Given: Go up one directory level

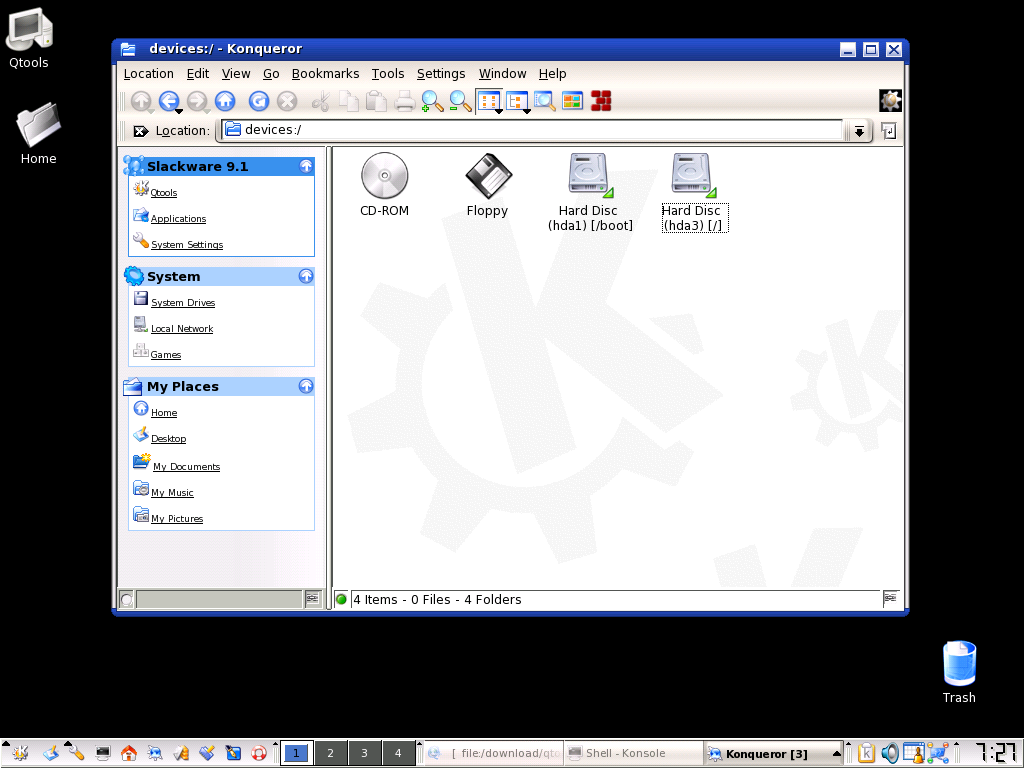Looking at the screenshot, I should pyautogui.click(x=141, y=101).
